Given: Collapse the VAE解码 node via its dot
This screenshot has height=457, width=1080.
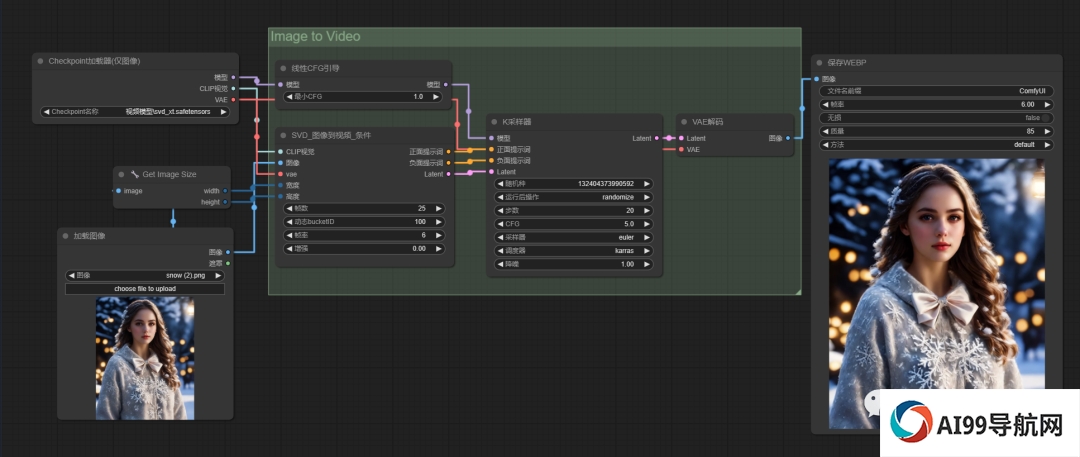Looking at the screenshot, I should tap(684, 121).
